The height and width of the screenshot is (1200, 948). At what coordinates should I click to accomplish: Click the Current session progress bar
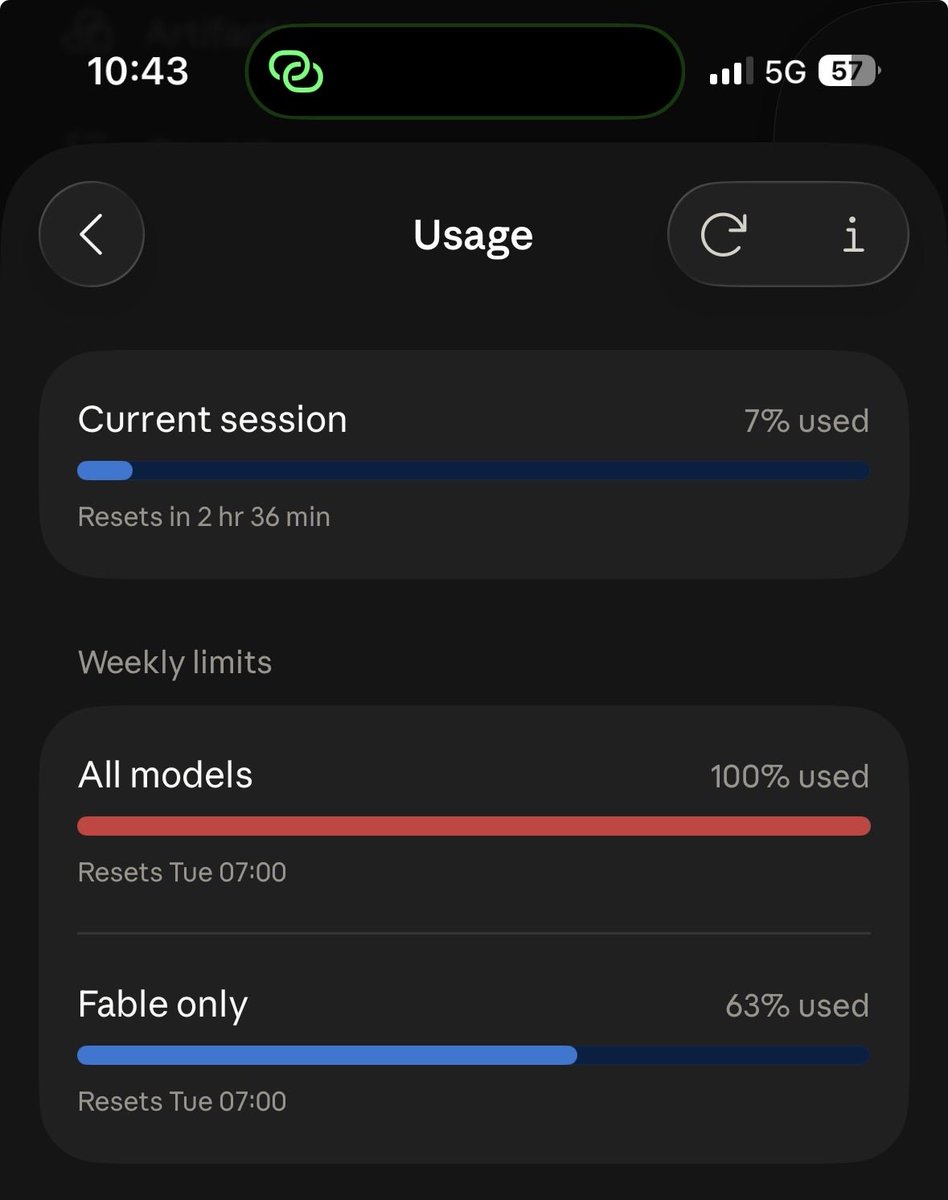pyautogui.click(x=473, y=470)
